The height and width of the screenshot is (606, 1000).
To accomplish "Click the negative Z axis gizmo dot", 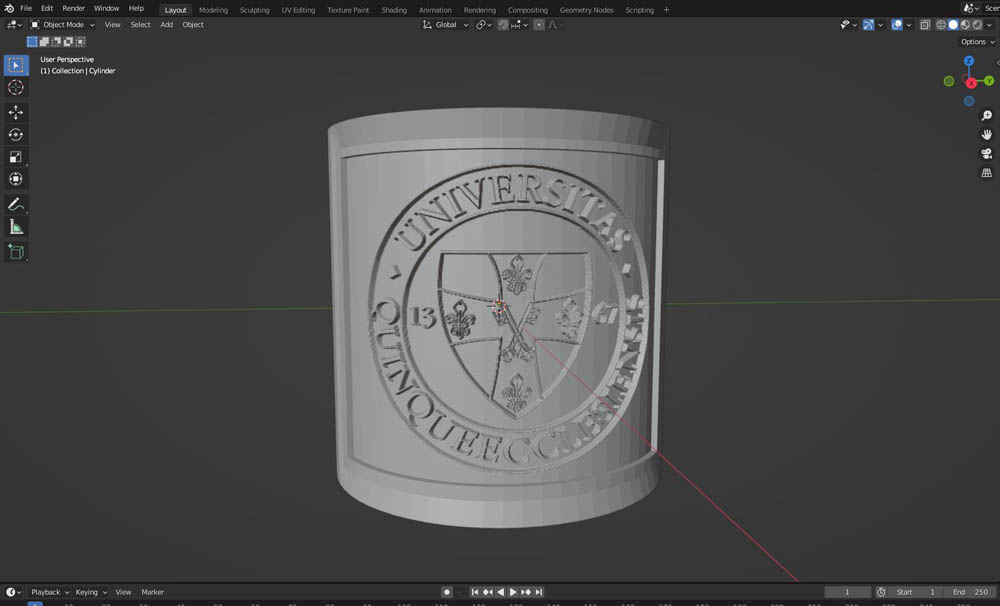I will coord(969,101).
